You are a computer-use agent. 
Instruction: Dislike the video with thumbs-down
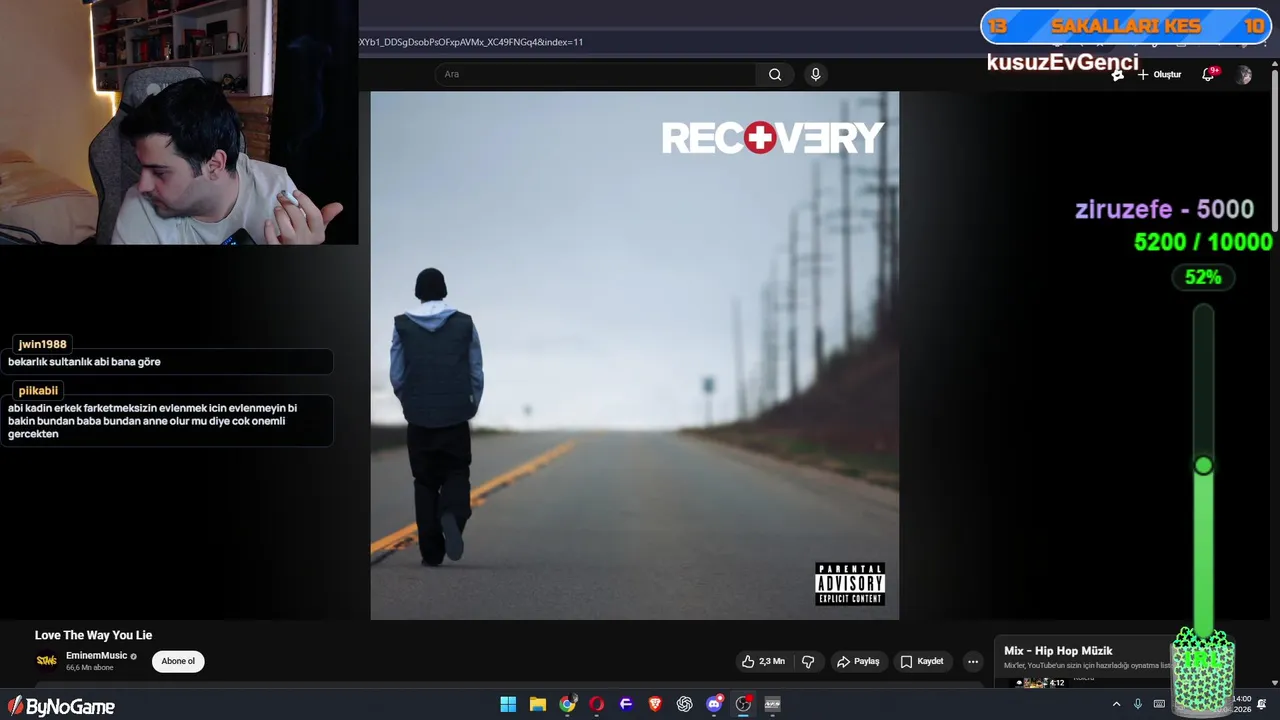pos(808,661)
